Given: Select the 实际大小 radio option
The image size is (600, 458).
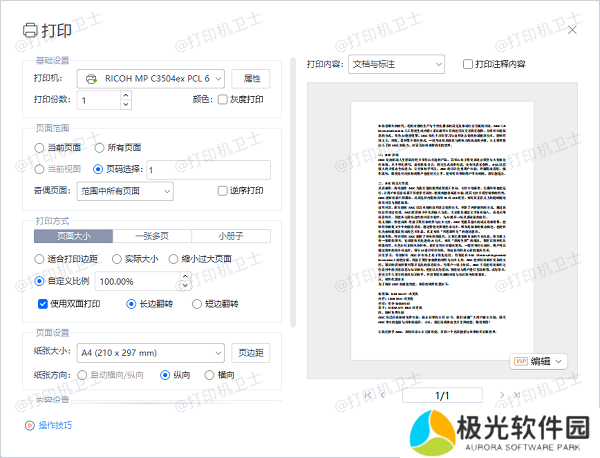Looking at the screenshot, I should click(x=117, y=259).
